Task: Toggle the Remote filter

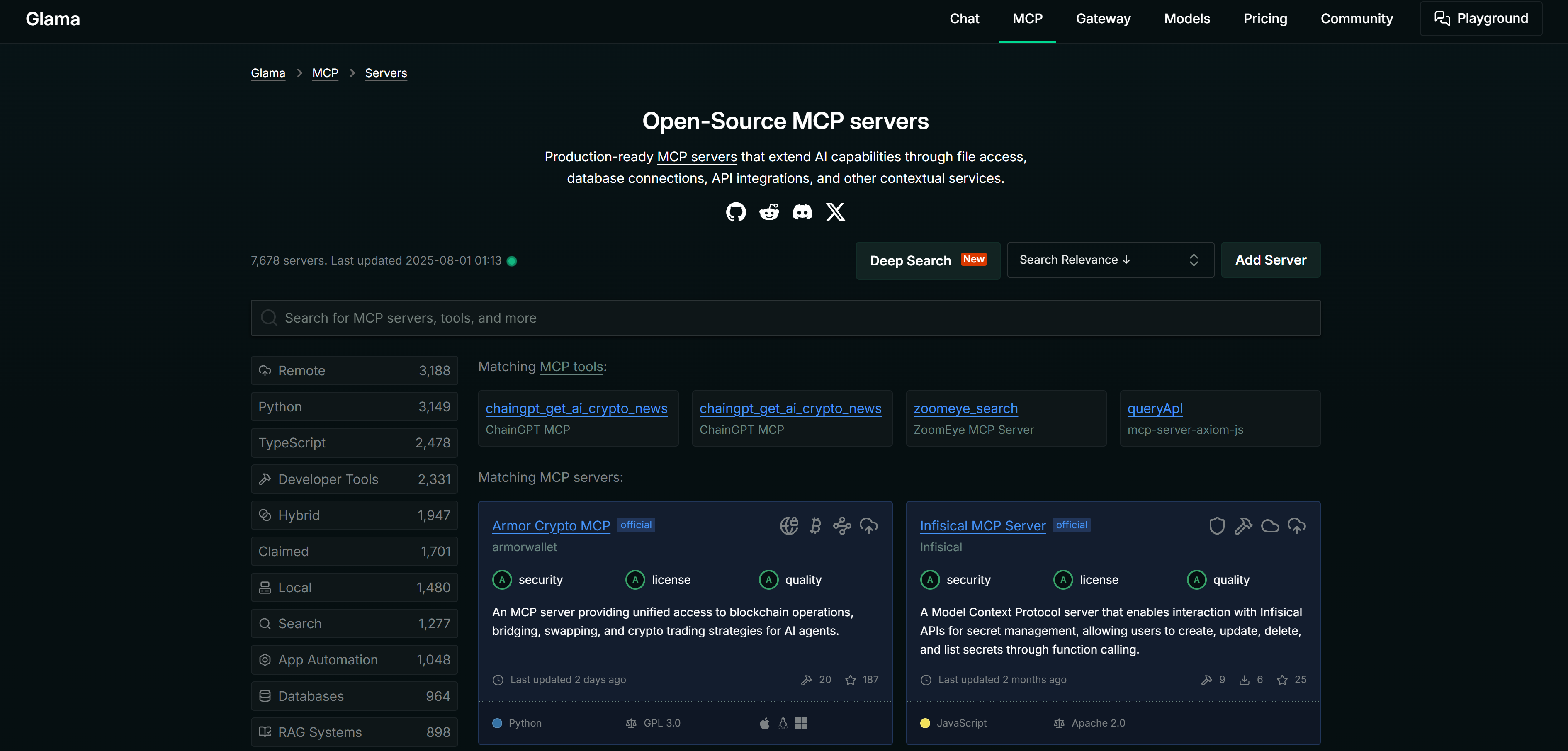Action: click(354, 371)
